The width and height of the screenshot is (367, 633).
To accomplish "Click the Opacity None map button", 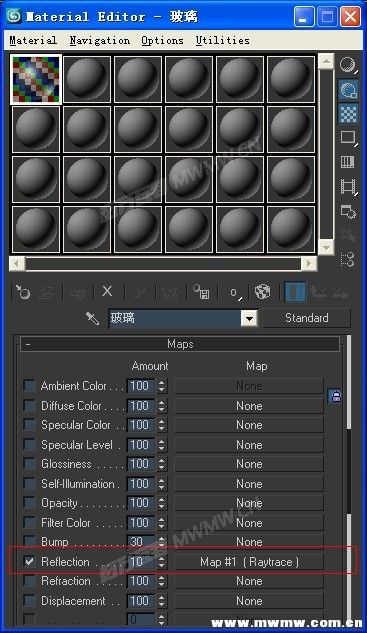I will click(x=249, y=503).
